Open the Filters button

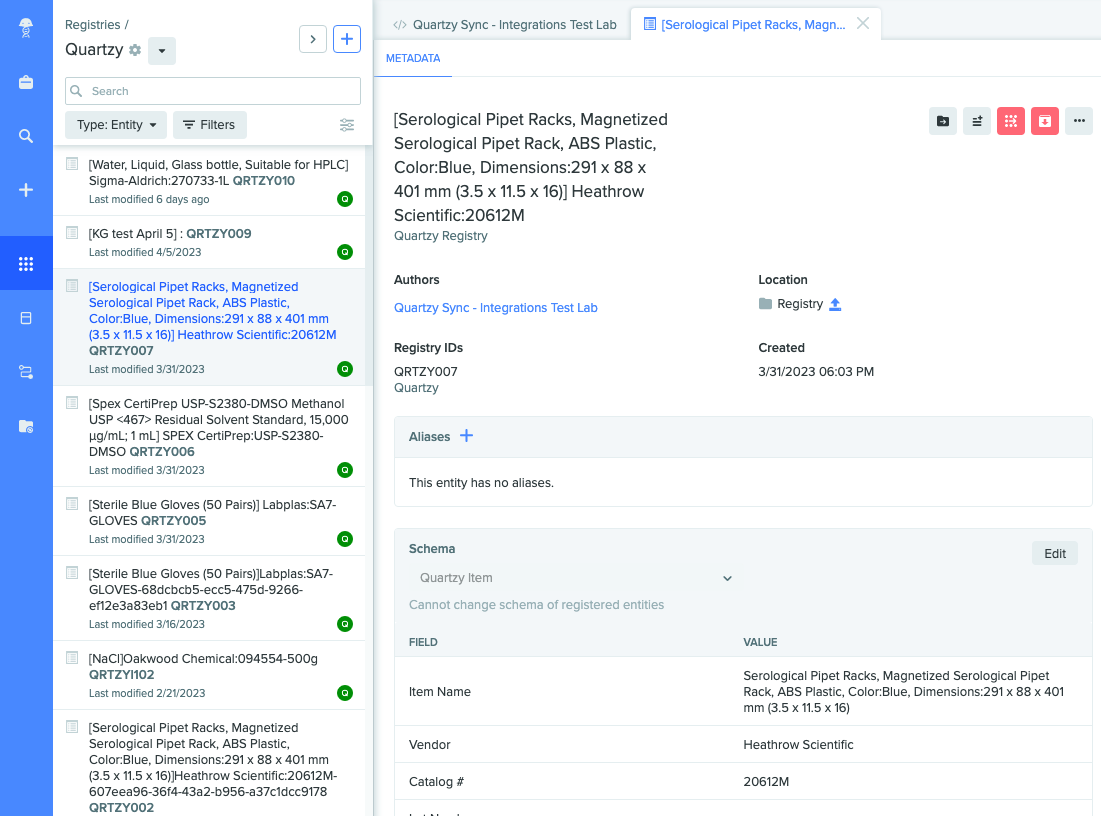pyautogui.click(x=209, y=125)
